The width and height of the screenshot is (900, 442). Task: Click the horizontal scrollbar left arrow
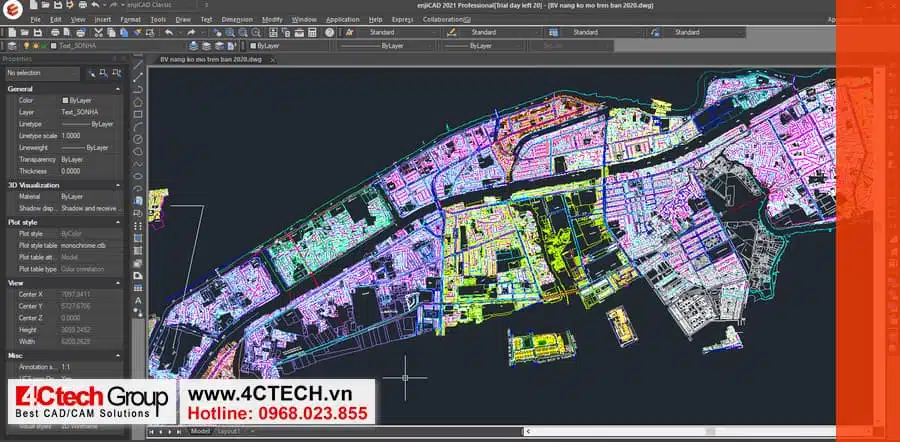(x=528, y=431)
